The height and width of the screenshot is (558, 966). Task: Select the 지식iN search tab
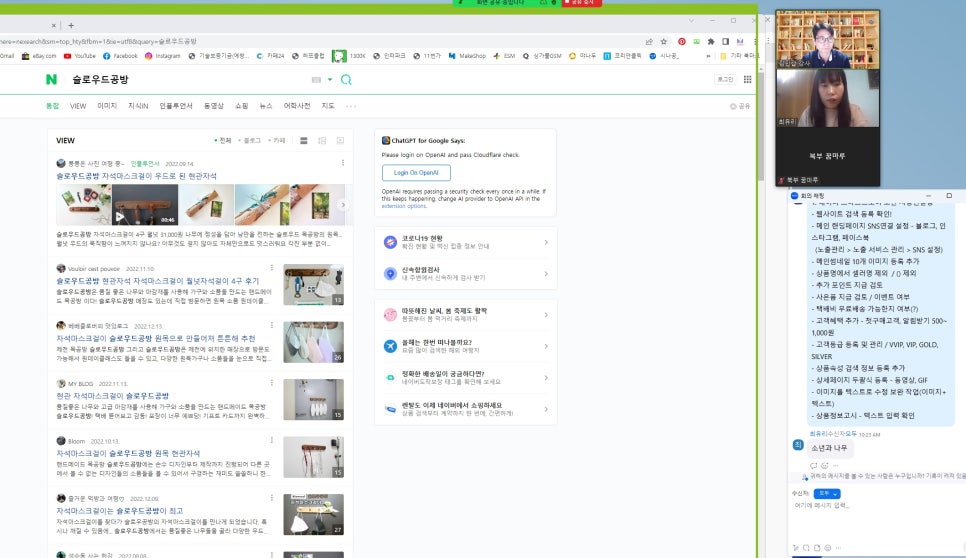(x=138, y=106)
